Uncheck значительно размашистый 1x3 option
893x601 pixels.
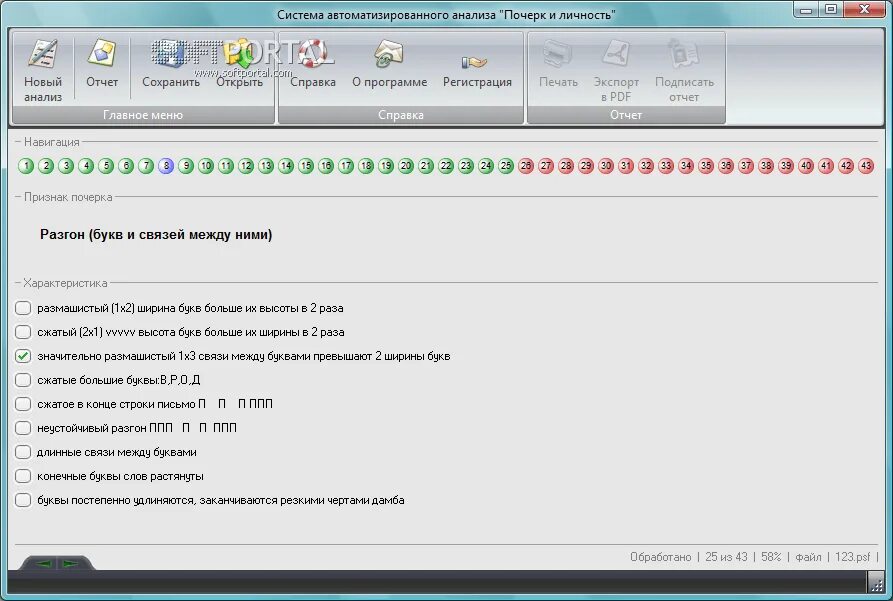[x=23, y=356]
